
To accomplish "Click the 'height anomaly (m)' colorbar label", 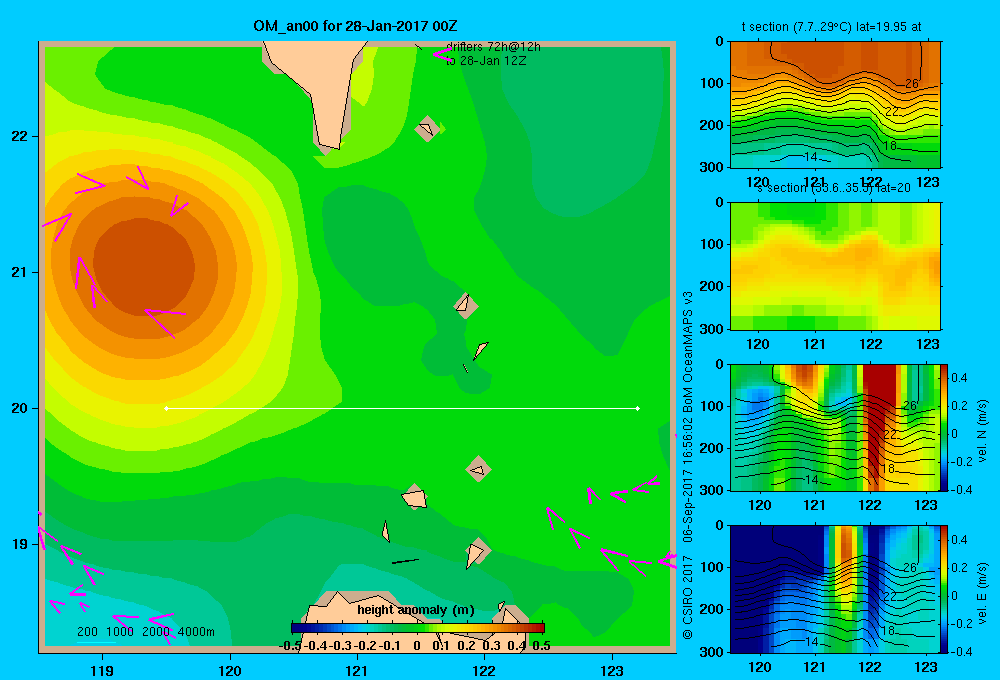I will click(x=416, y=610).
